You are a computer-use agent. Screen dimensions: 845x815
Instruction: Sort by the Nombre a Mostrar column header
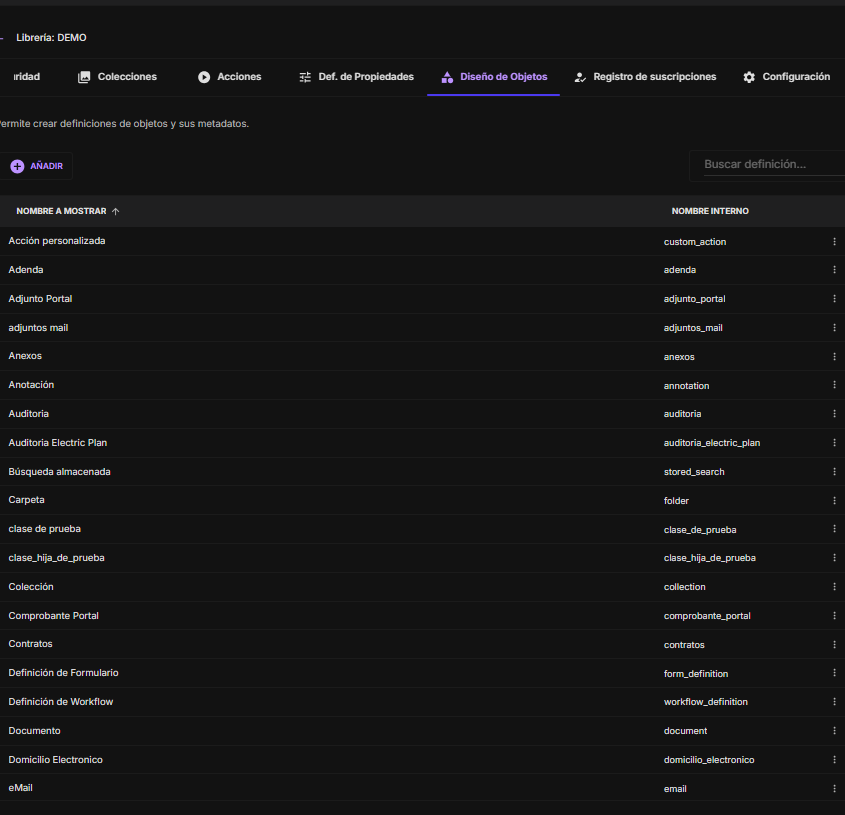pyautogui.click(x=61, y=211)
